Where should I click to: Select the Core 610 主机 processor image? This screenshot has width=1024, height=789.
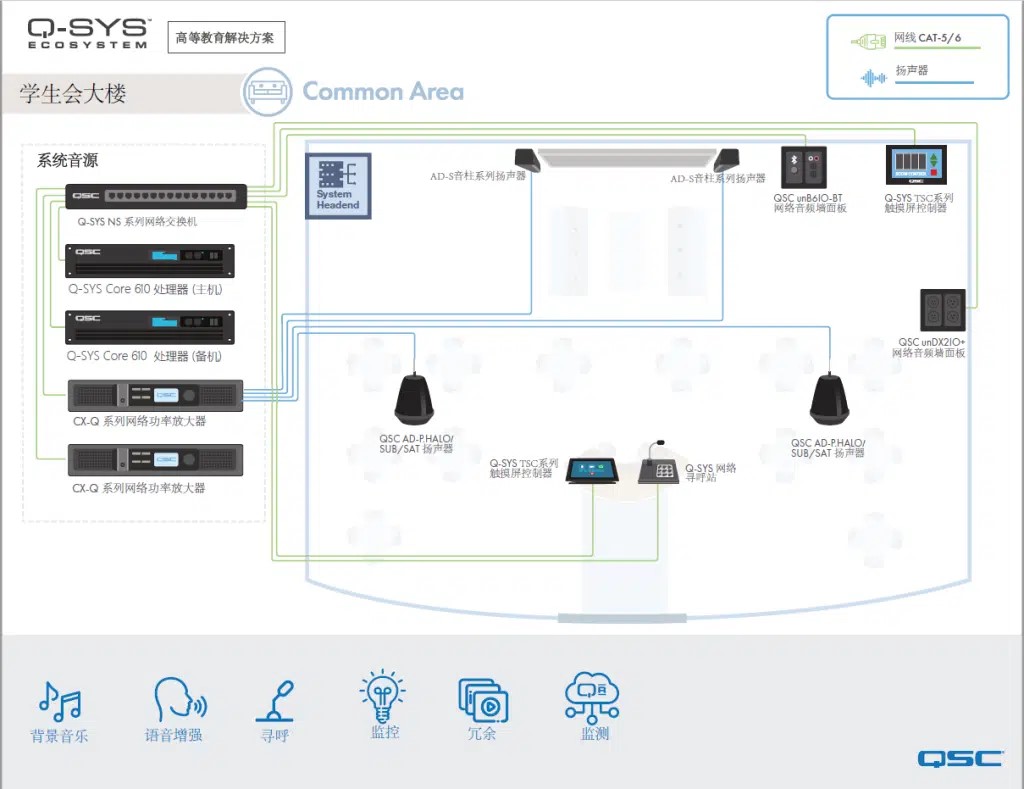[150, 261]
